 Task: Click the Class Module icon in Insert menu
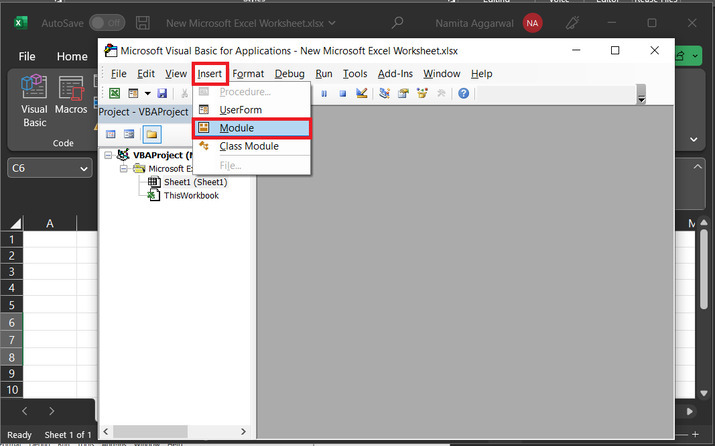coord(204,146)
